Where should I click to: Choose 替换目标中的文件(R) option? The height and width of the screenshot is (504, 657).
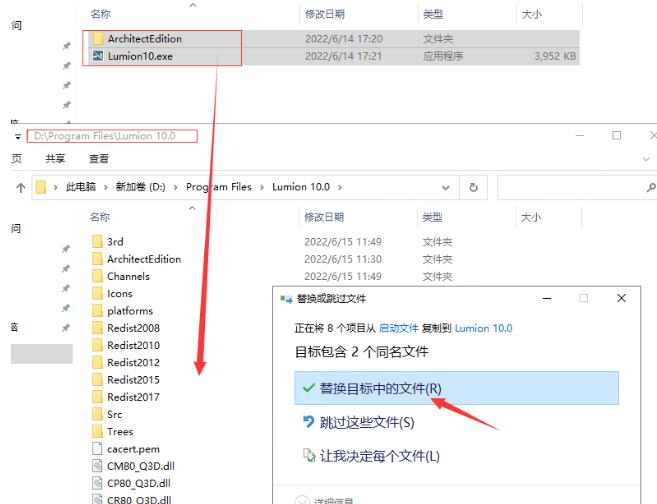(x=456, y=388)
